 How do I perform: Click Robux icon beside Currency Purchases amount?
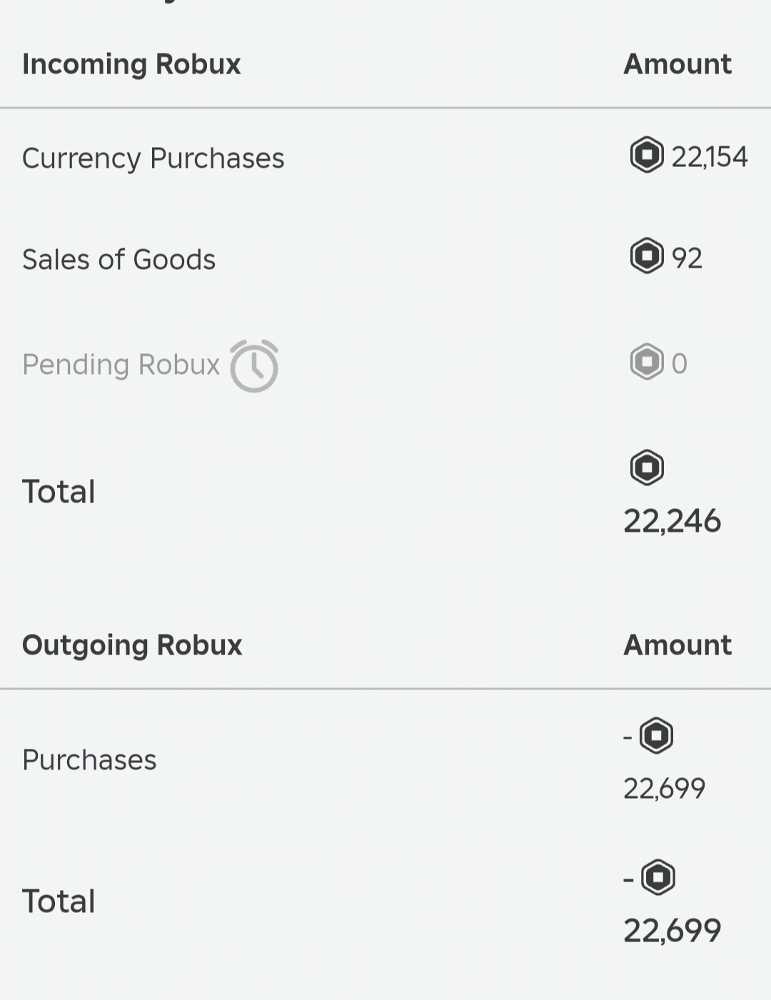coord(647,156)
